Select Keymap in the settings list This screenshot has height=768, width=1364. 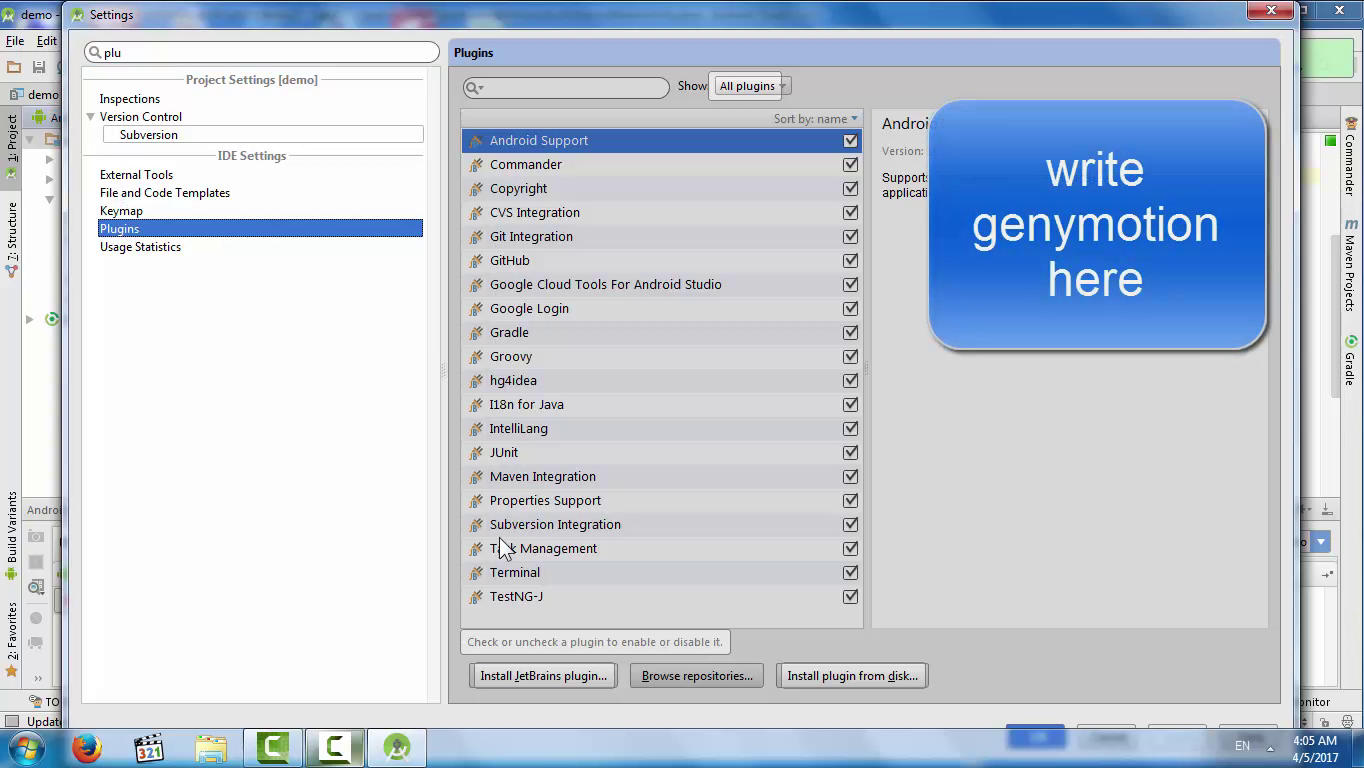(121, 210)
